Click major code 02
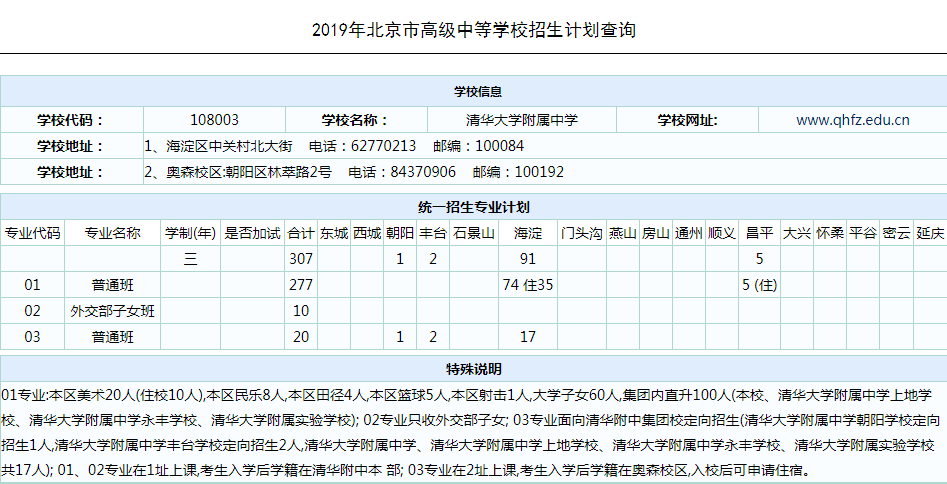 33,311
